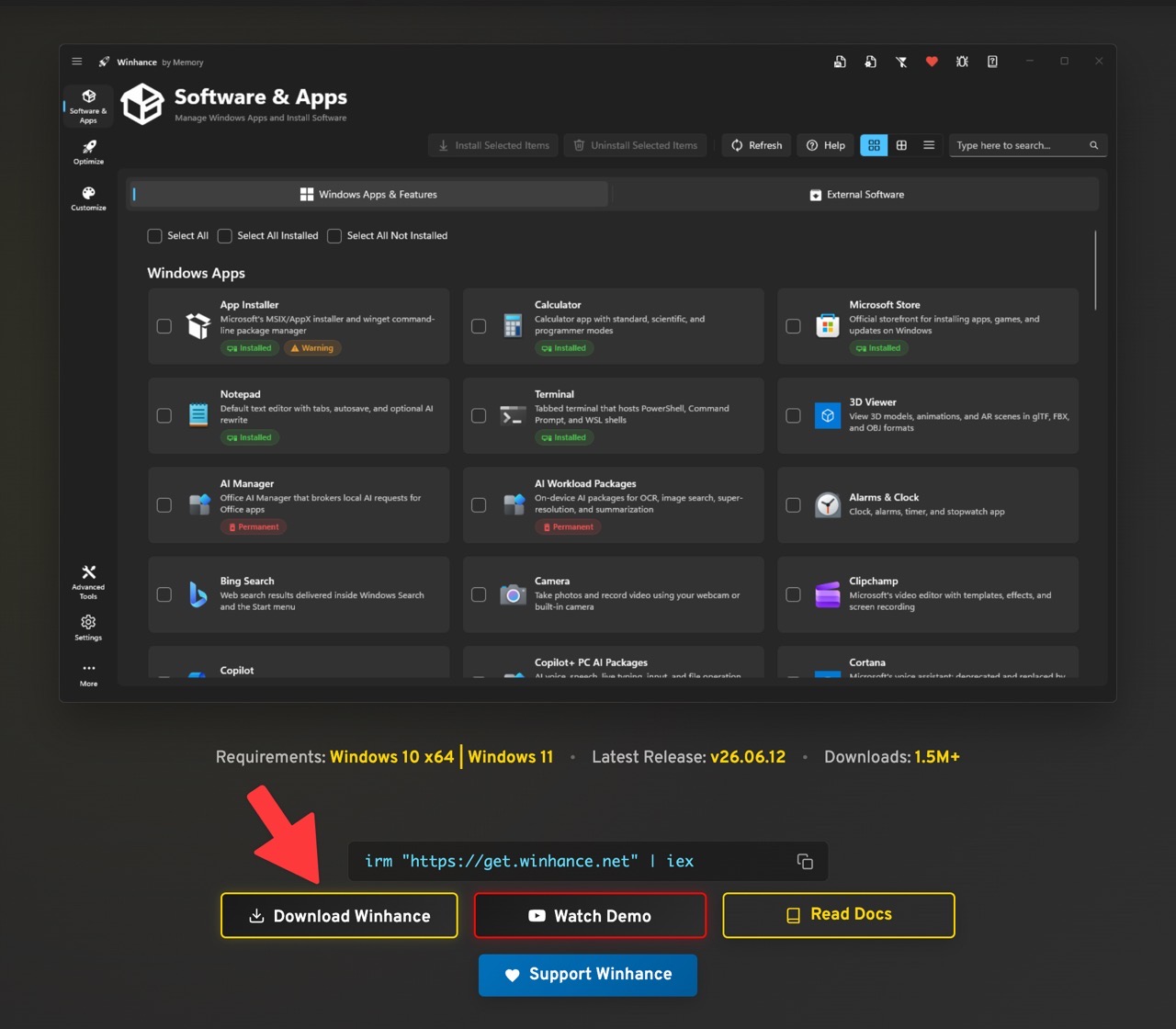Click the irm get.winhance.net command text
The height and width of the screenshot is (1029, 1176).
click(529, 861)
